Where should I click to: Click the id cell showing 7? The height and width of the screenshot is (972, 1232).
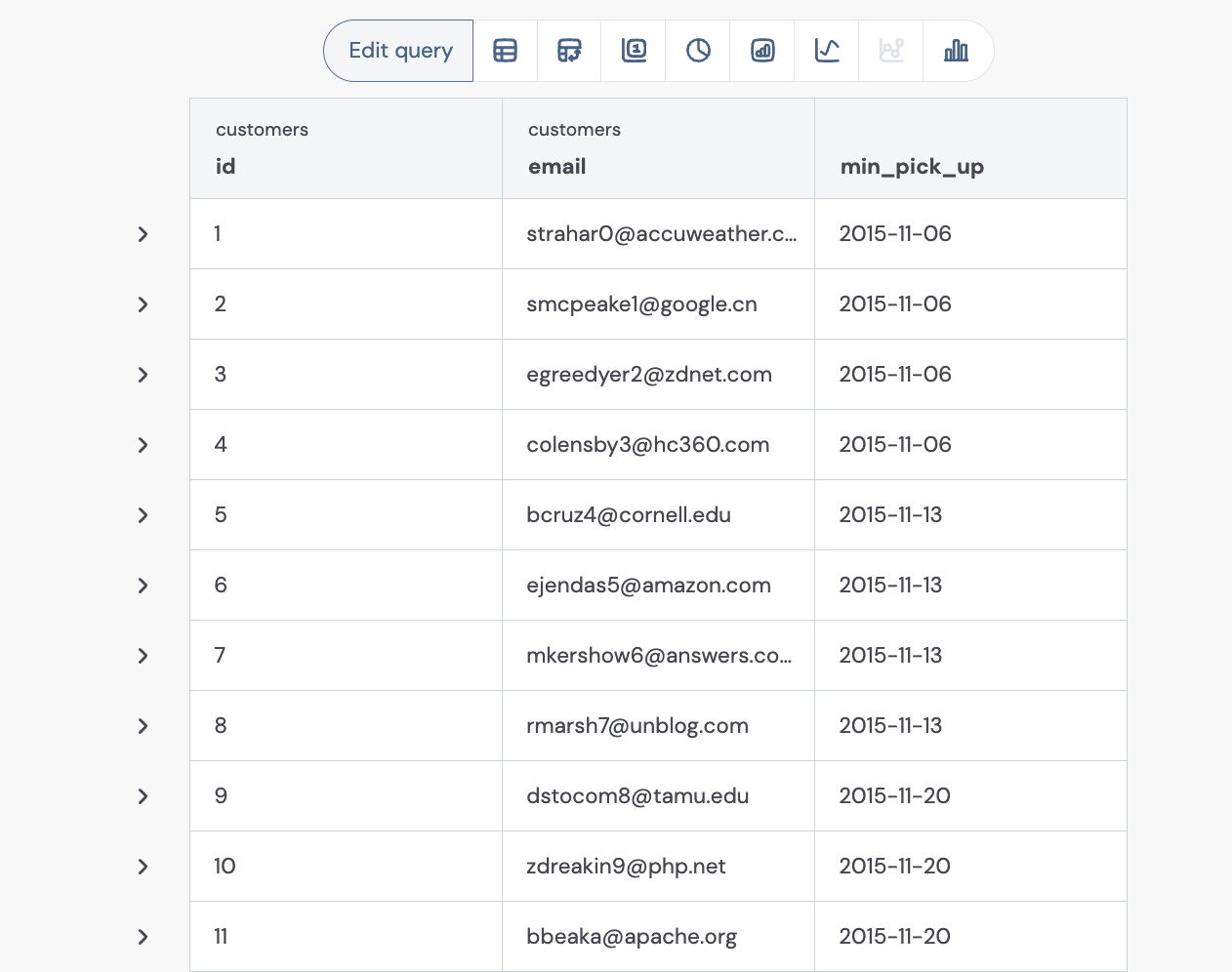pos(347,656)
